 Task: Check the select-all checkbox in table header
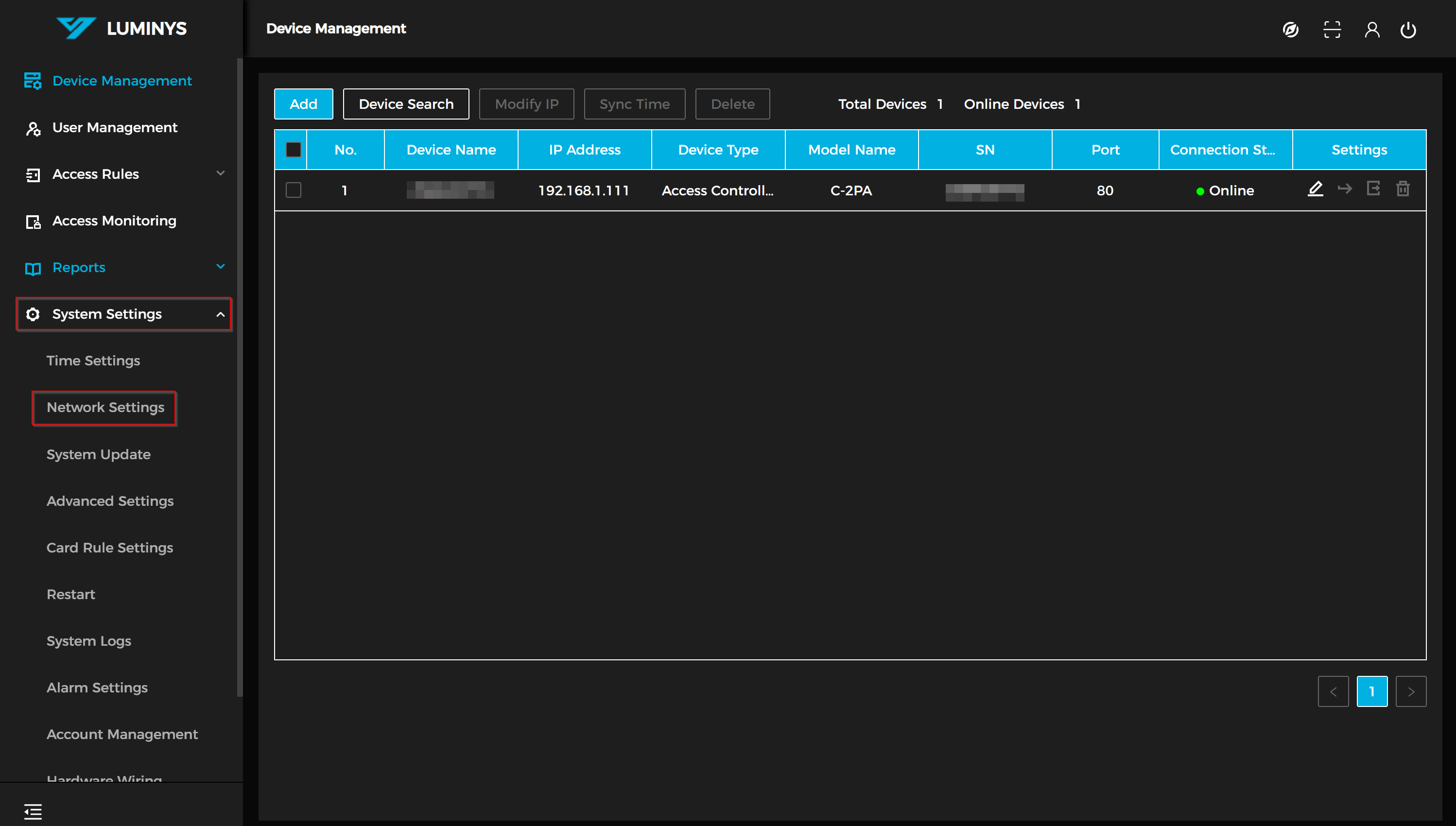coord(294,150)
